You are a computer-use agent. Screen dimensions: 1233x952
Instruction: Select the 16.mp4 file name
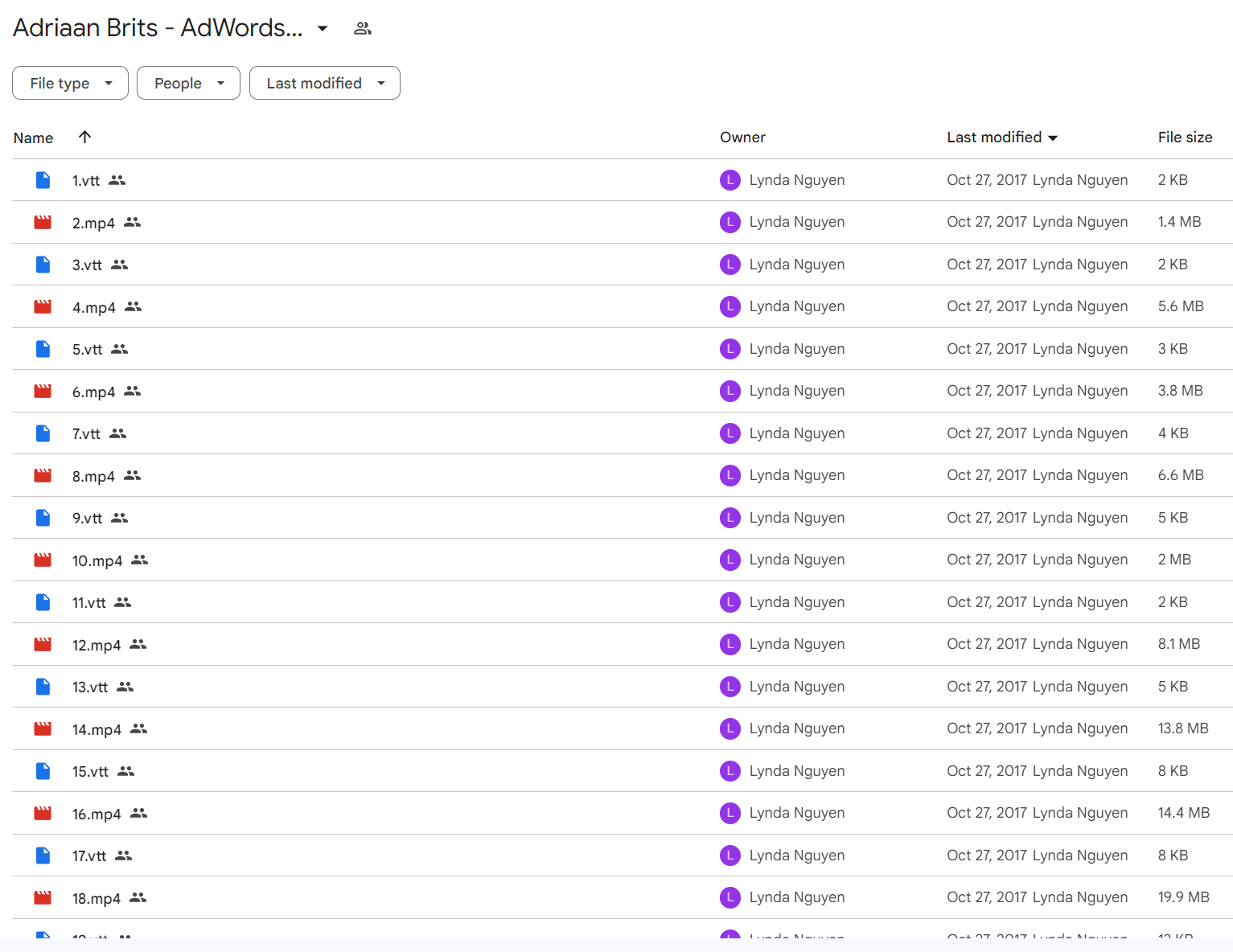(97, 815)
